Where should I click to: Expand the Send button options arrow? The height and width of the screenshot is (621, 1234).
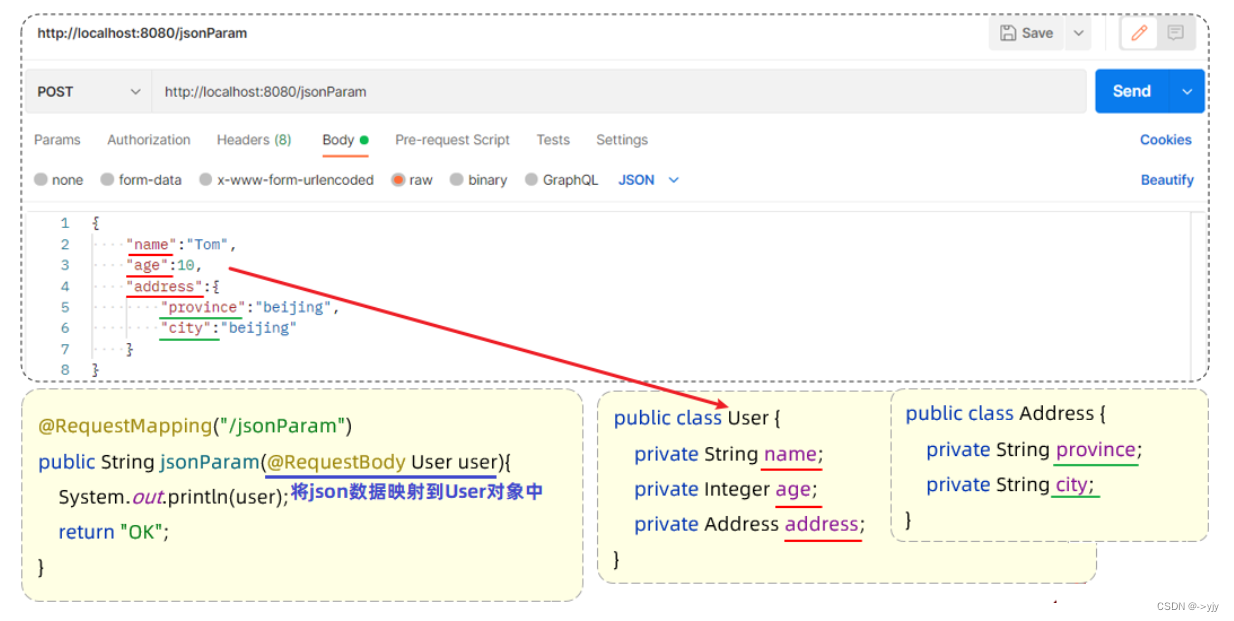point(1187,91)
